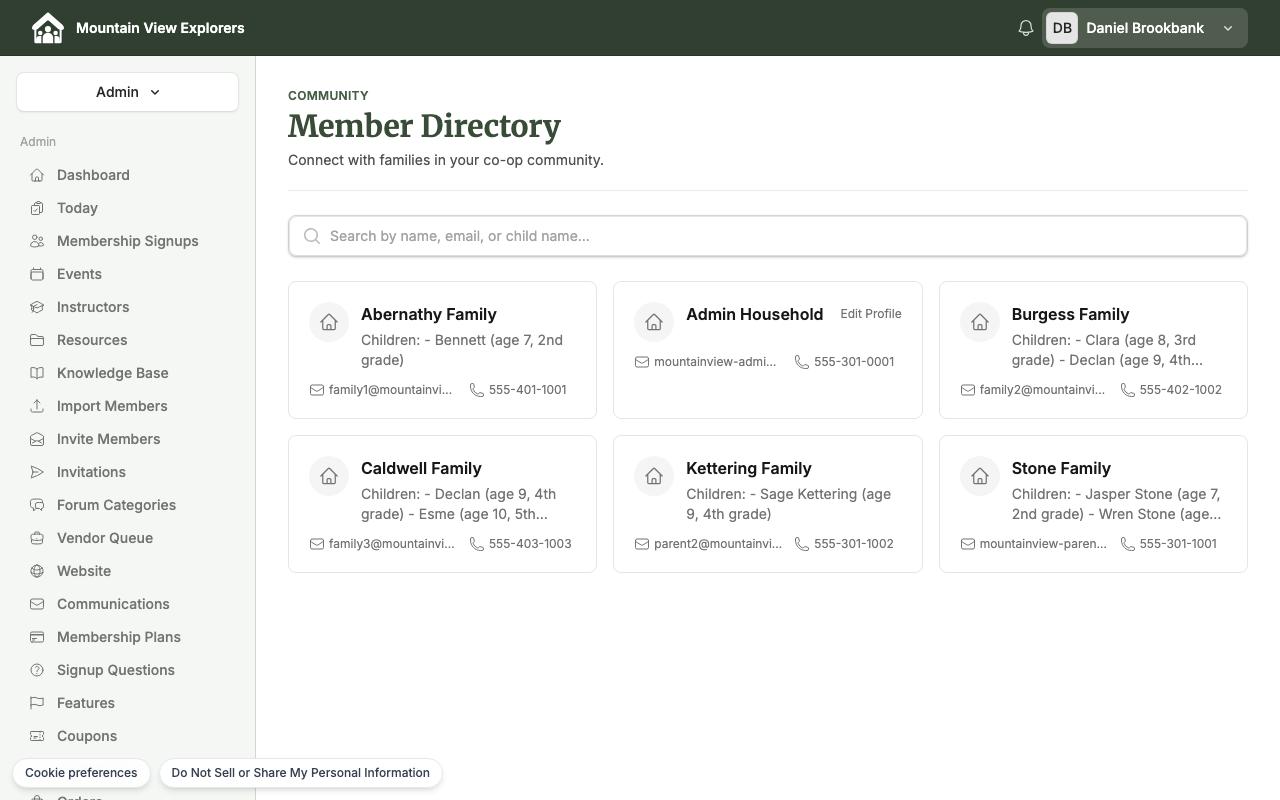Open the Admin role dropdown

coord(127,92)
